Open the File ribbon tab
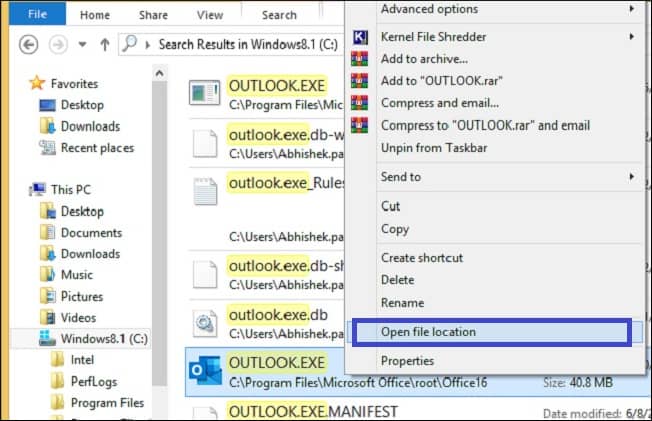Screen dimensions: 652x421 point(37,14)
